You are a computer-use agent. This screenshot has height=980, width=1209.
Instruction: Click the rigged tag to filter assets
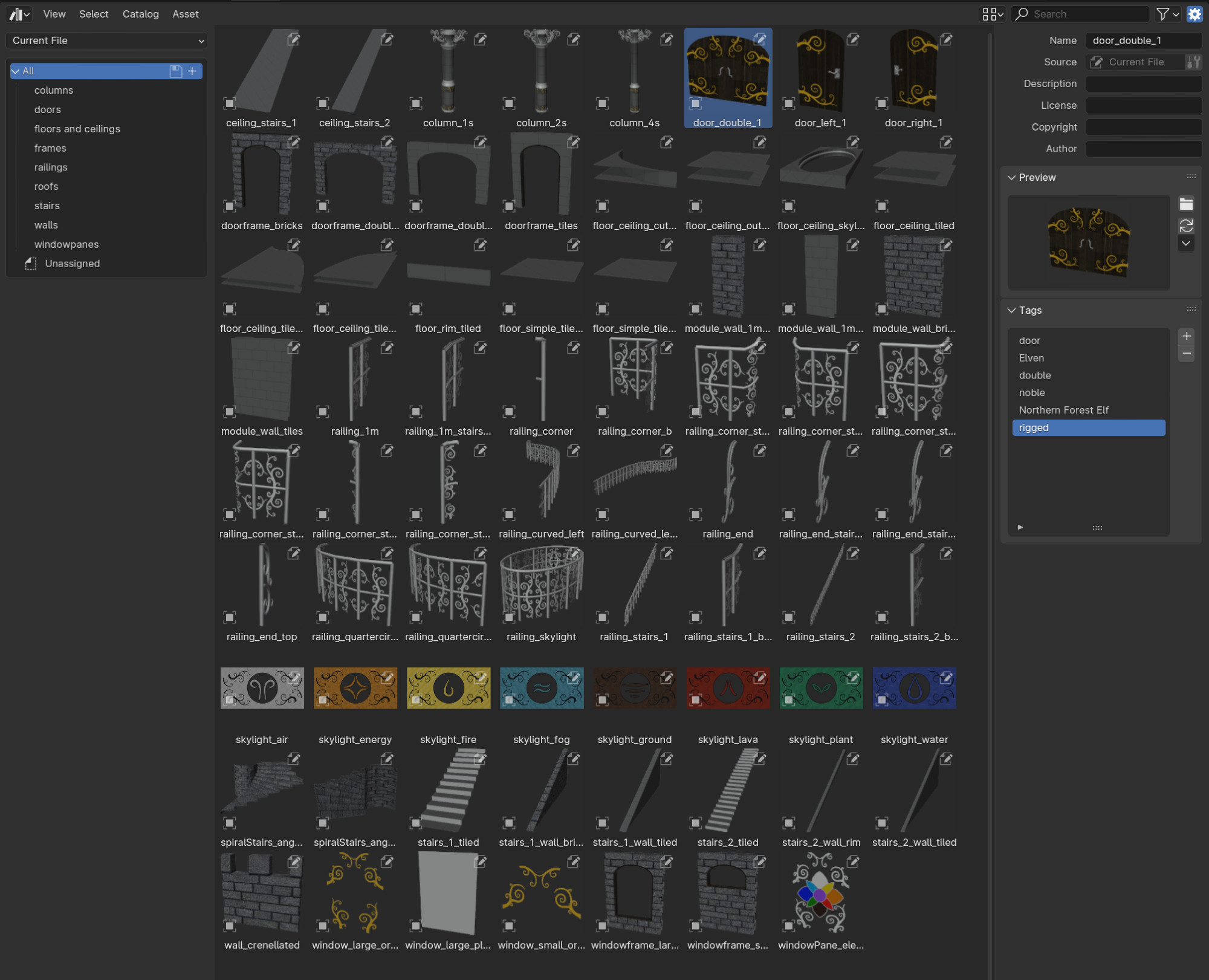click(1089, 427)
